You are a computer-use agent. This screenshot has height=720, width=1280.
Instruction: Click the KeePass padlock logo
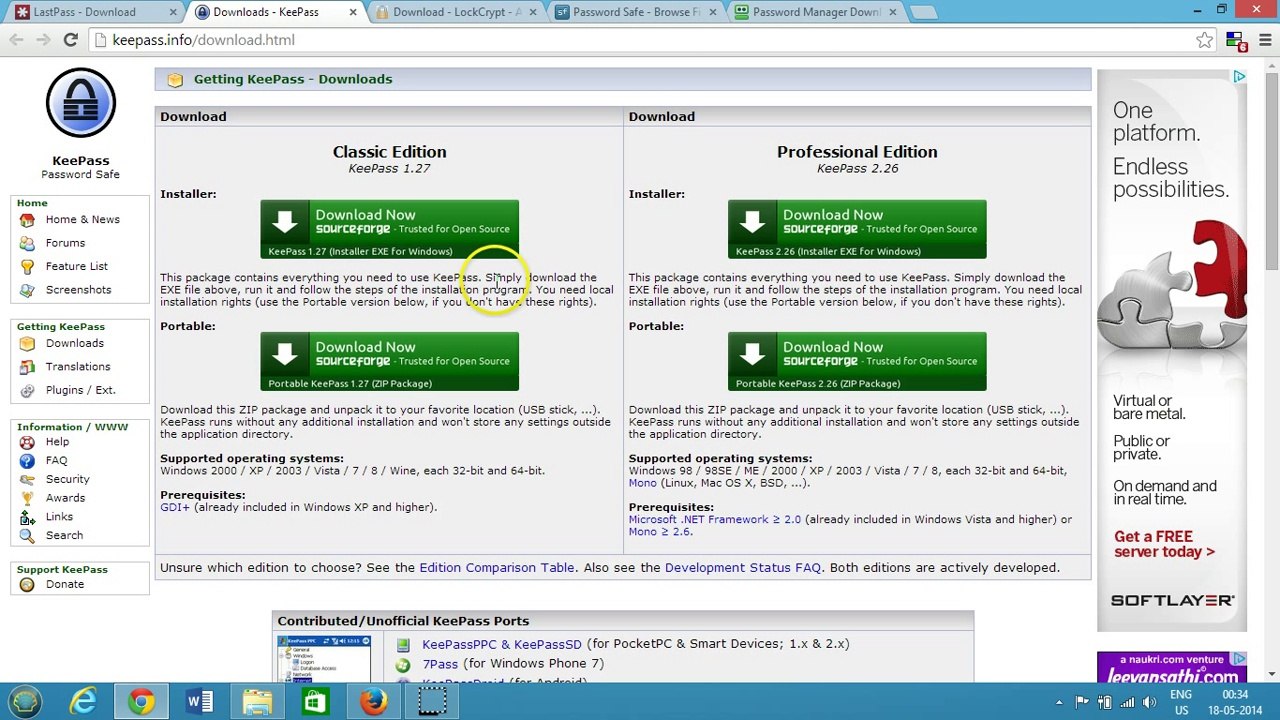[80, 103]
